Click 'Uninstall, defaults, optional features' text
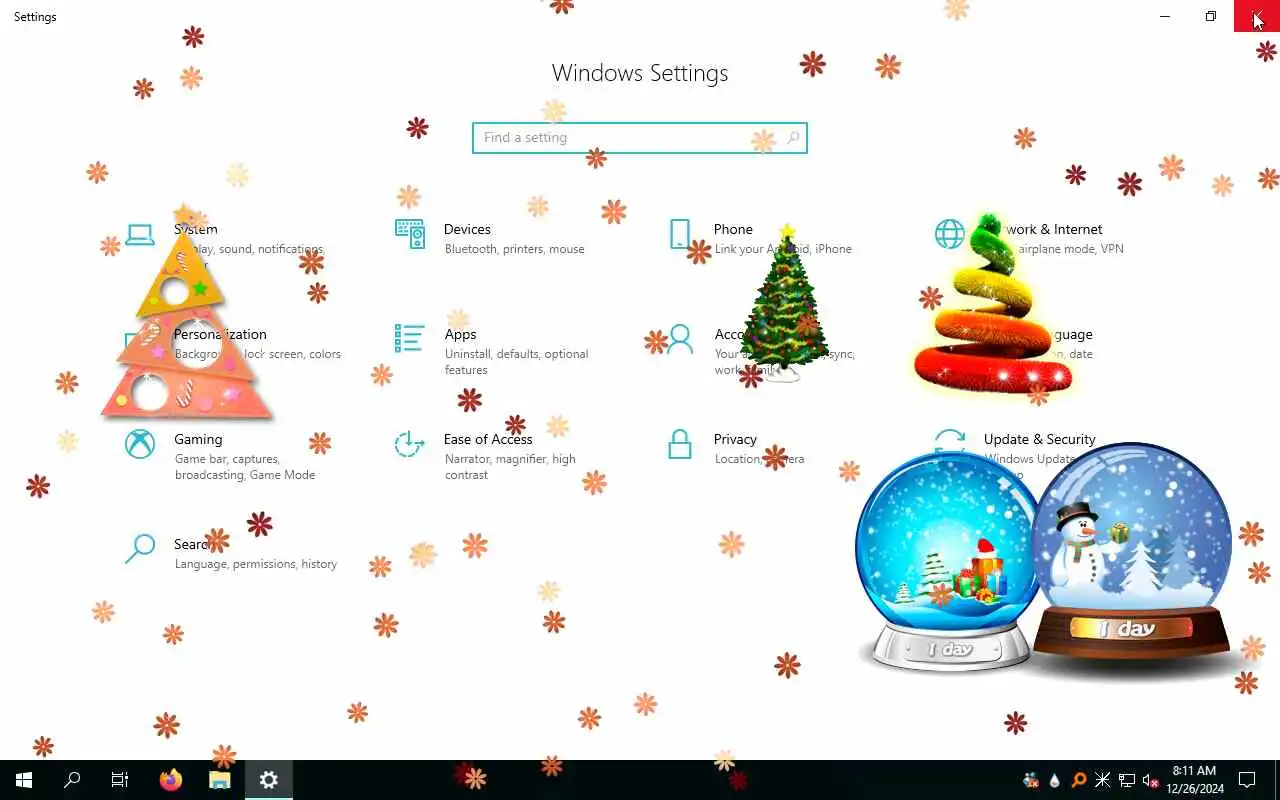This screenshot has width=1280, height=800. pos(517,362)
